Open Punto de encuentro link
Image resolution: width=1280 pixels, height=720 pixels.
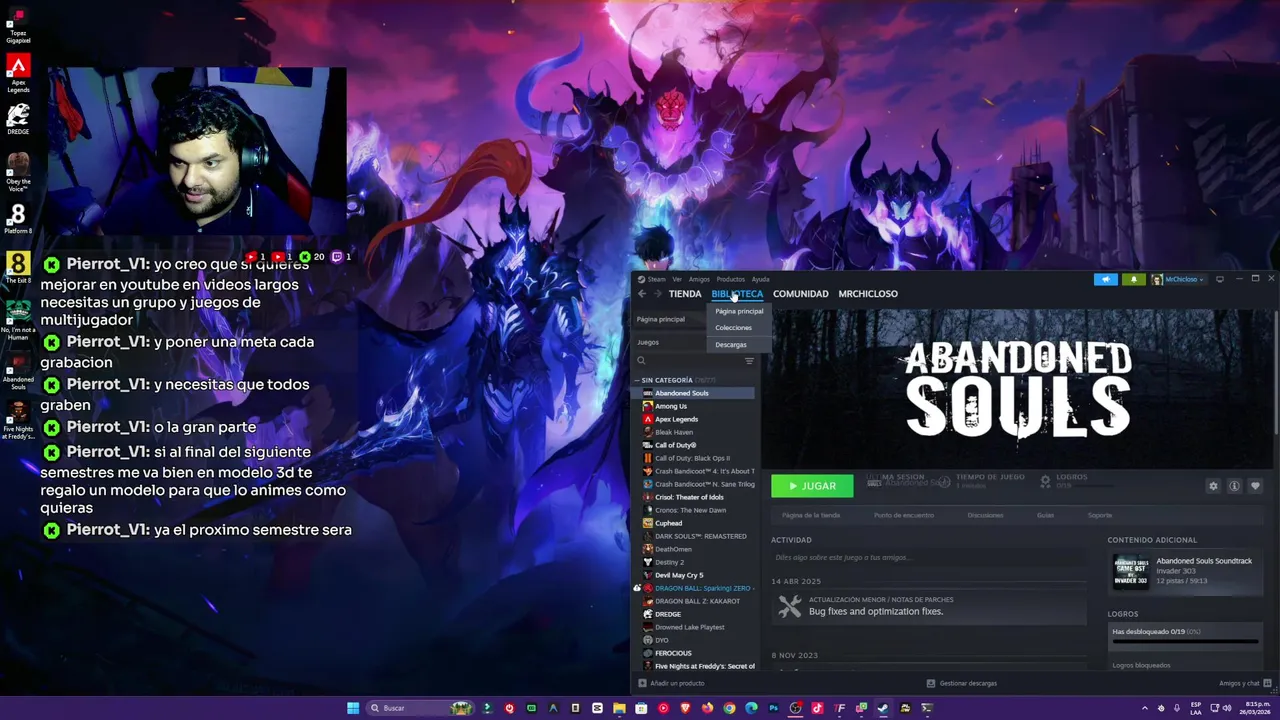(x=904, y=515)
